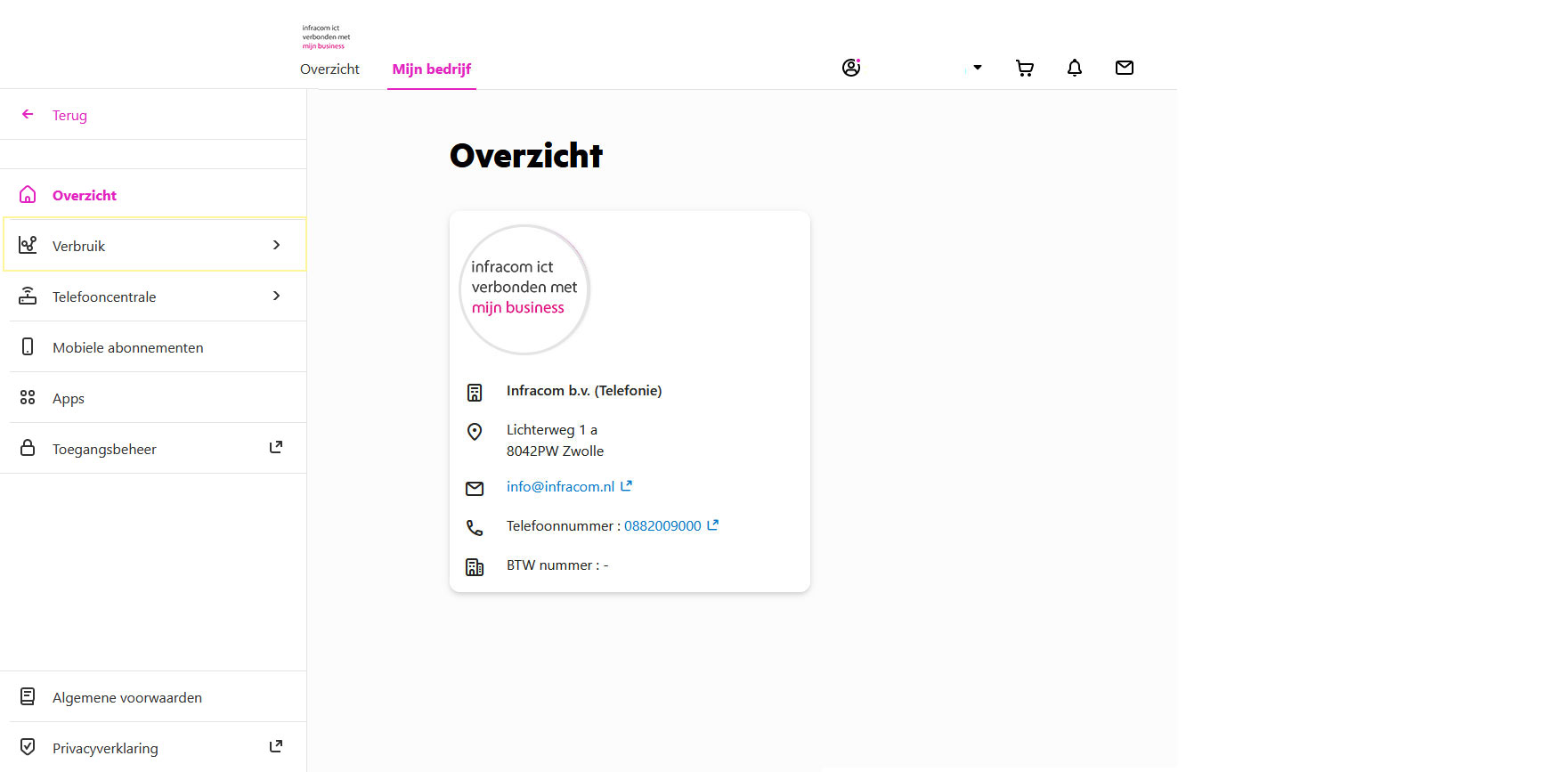Image resolution: width=1568 pixels, height=772 pixels.
Task: View notifications via the bell icon
Action: coord(1075,68)
